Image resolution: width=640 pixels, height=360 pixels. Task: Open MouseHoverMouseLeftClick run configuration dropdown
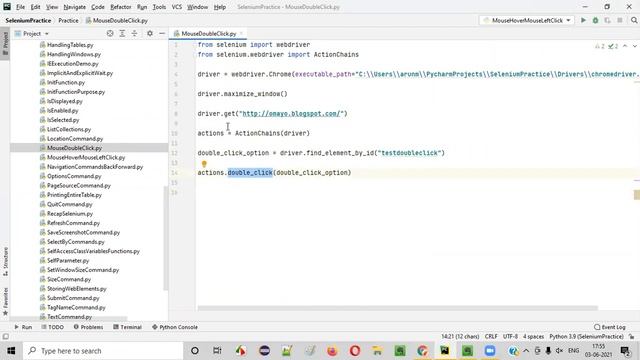[x=527, y=20]
